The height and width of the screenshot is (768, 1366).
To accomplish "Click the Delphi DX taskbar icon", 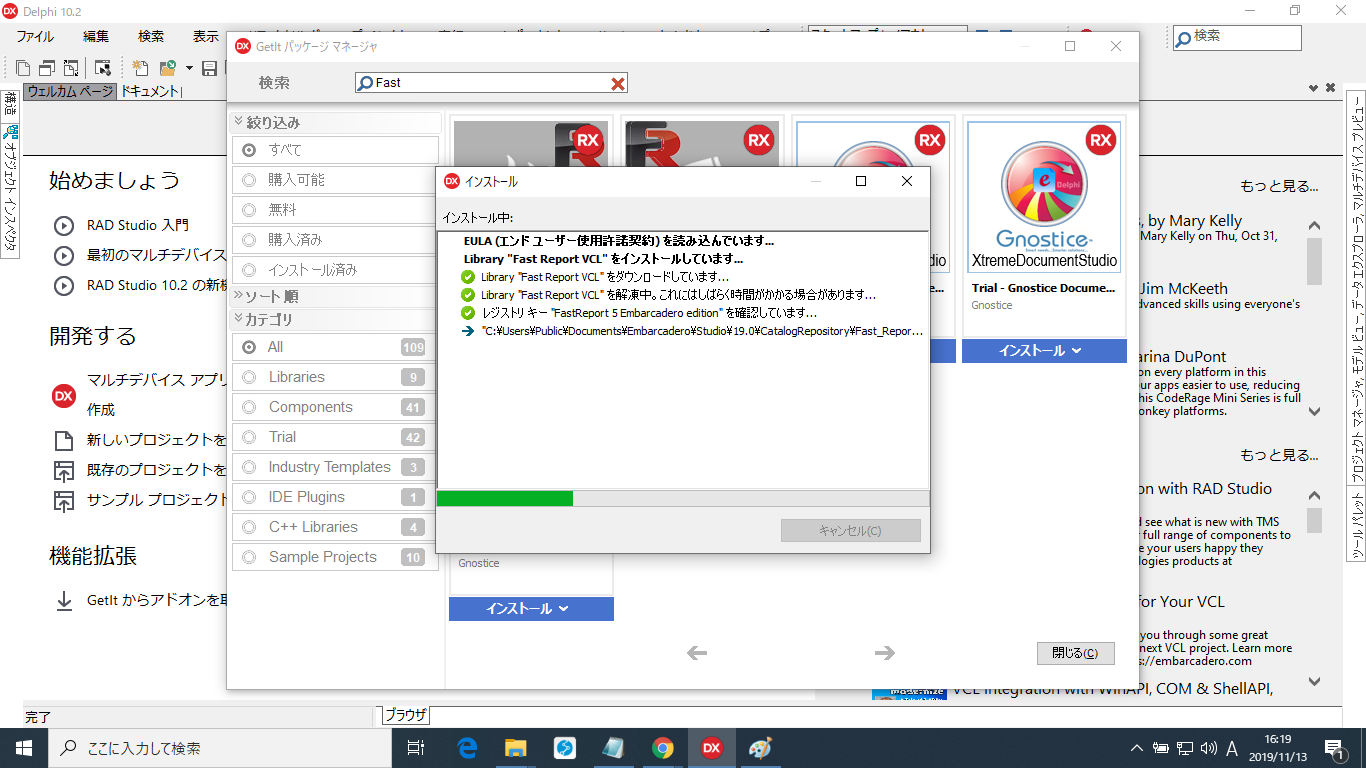I will tap(711, 748).
